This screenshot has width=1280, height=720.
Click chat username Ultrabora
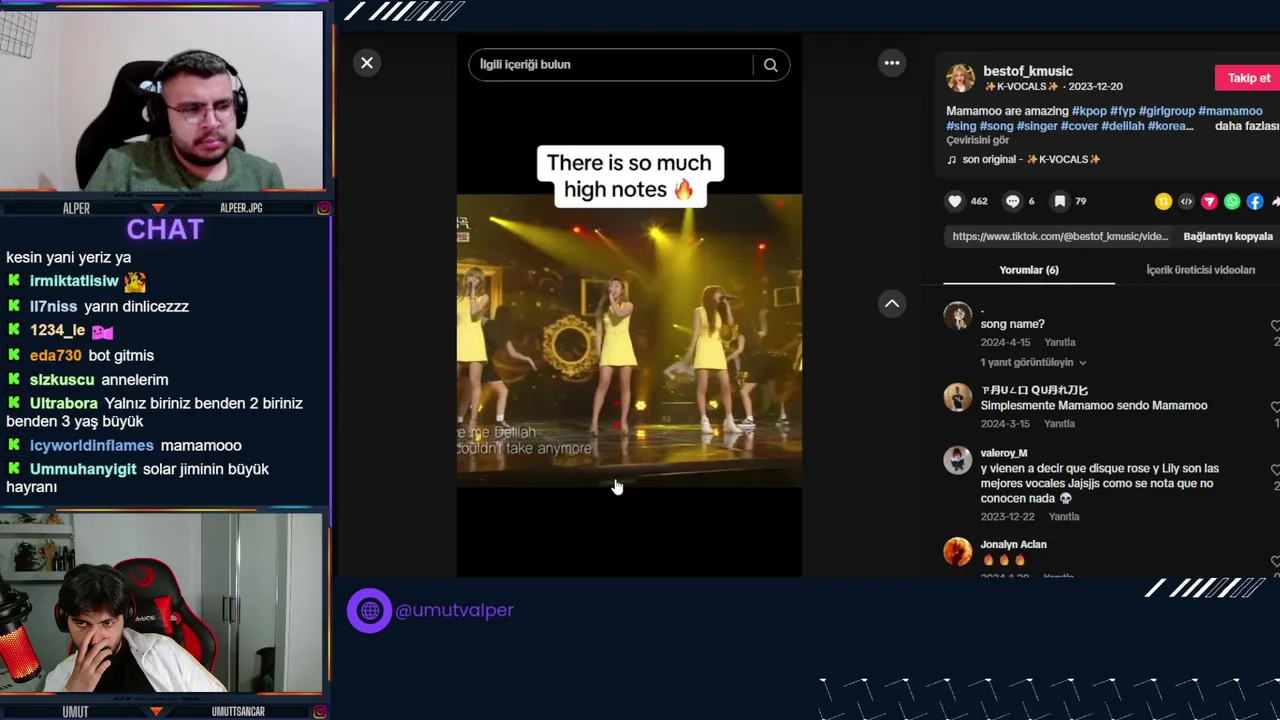[64, 404]
